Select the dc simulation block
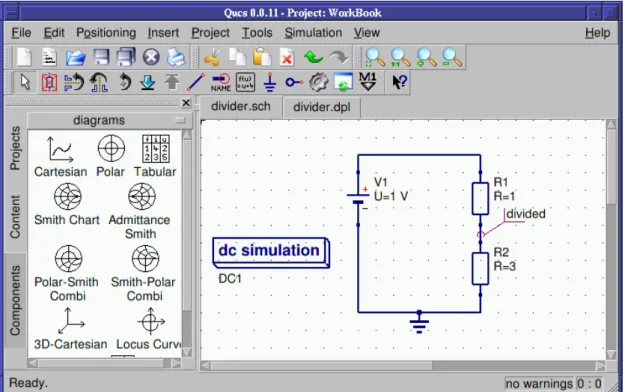This screenshot has height=392, width=625. click(271, 252)
